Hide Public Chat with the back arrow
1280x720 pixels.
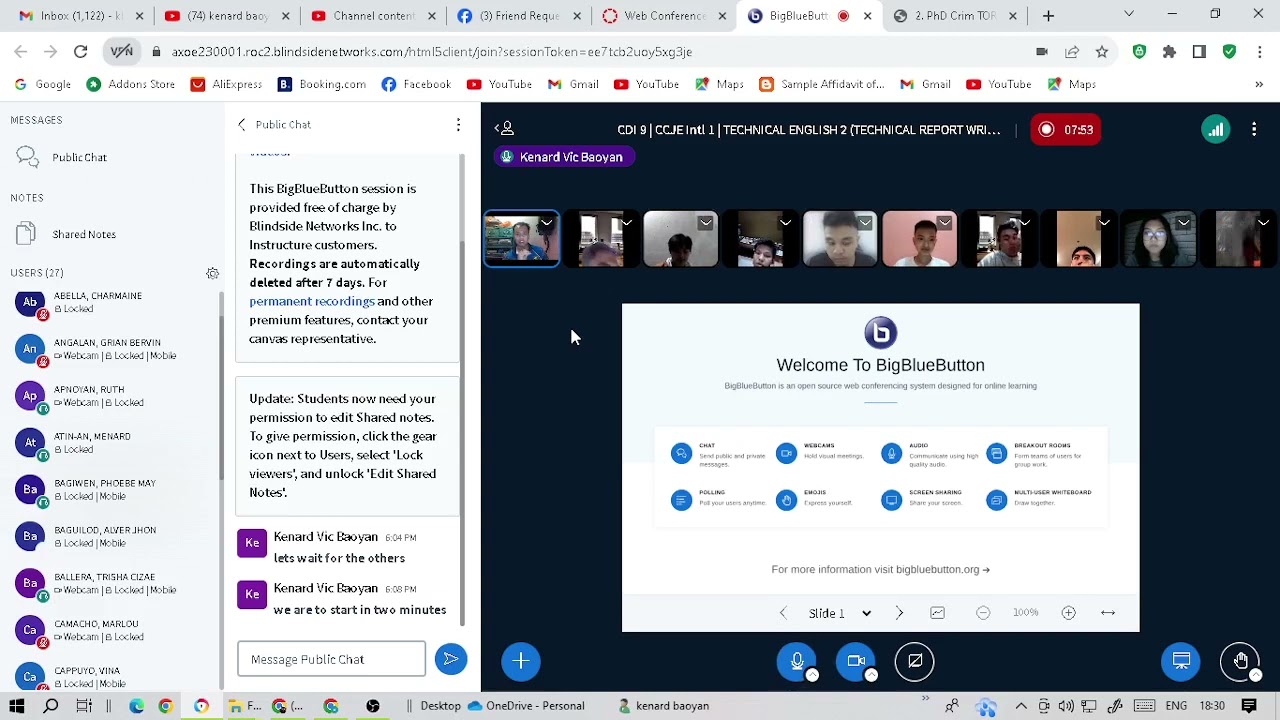click(241, 125)
